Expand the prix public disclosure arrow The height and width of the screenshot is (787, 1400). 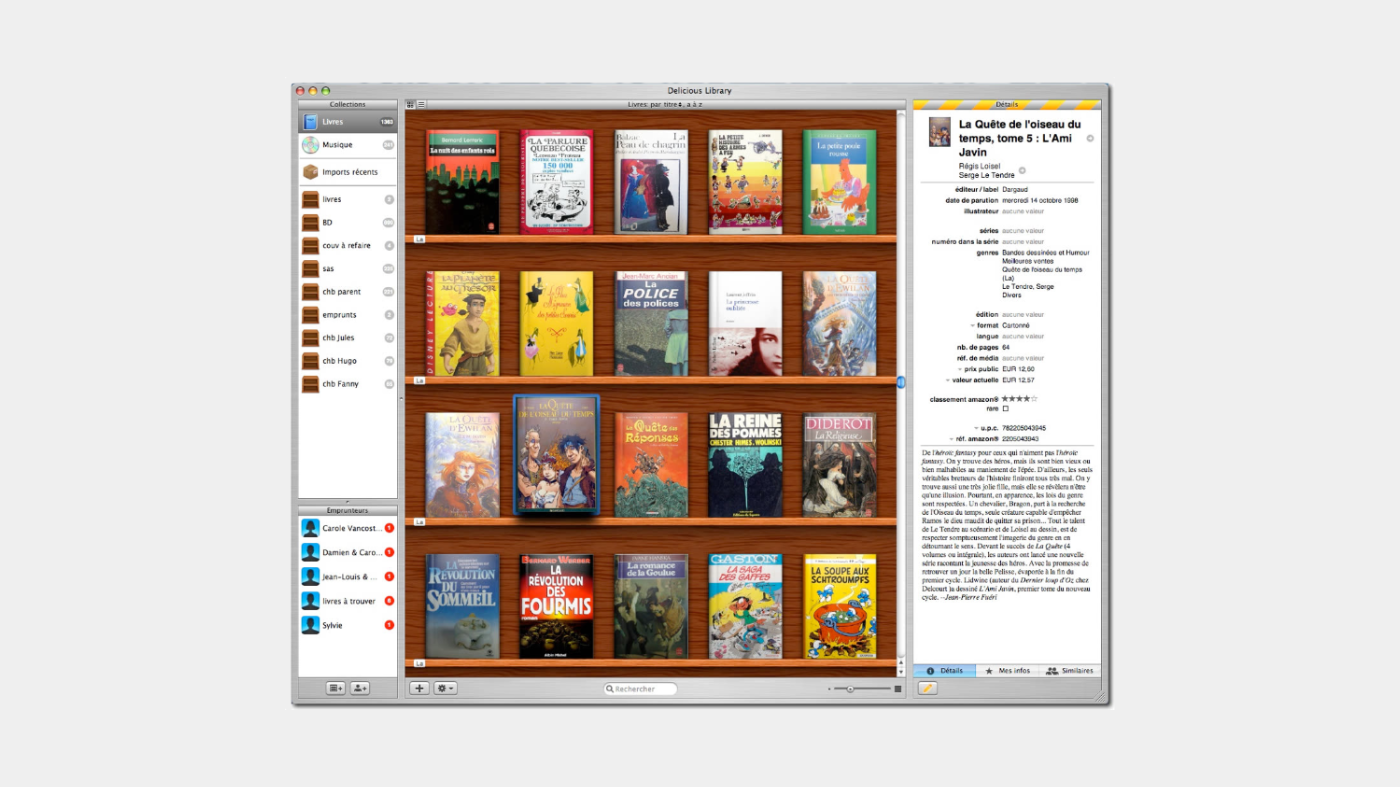[x=959, y=369]
